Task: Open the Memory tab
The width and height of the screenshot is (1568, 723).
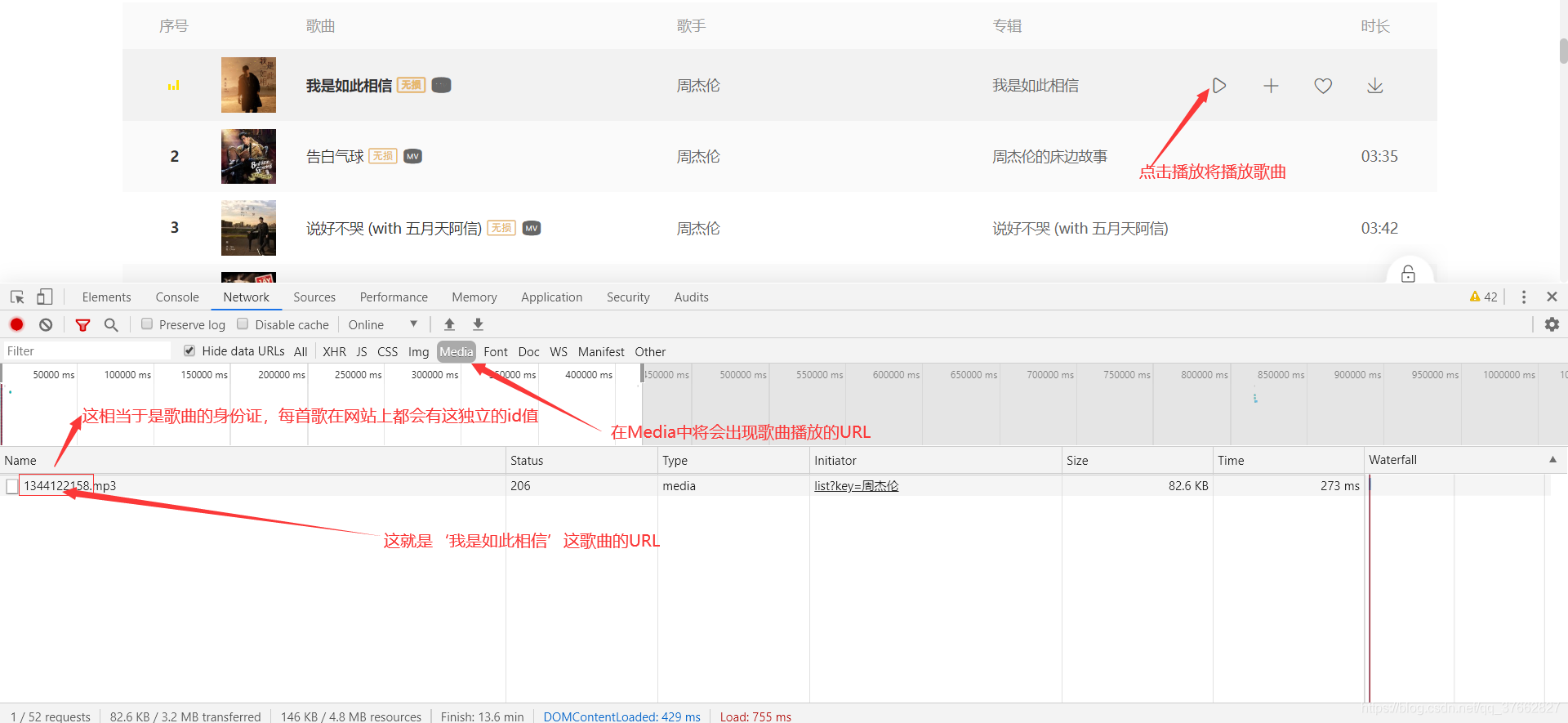Action: (474, 297)
